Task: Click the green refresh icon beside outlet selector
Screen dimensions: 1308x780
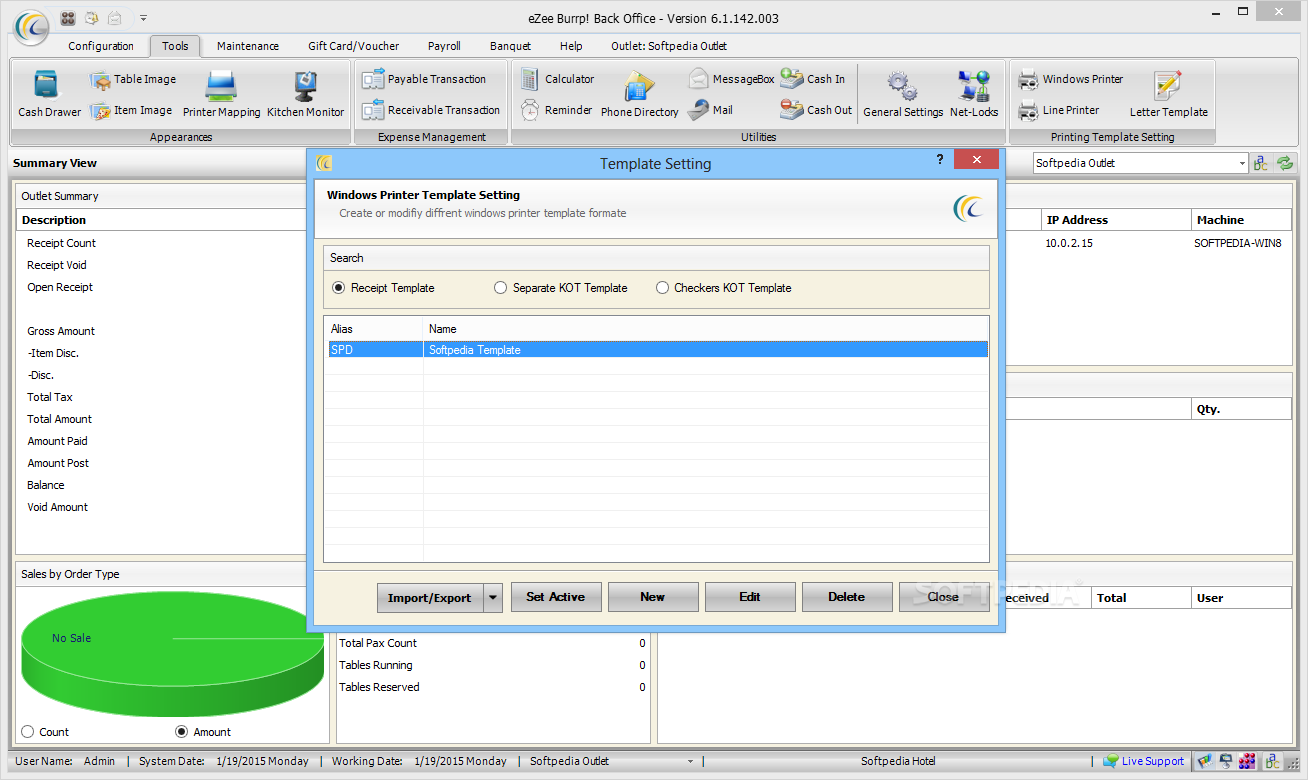Action: click(x=1285, y=163)
